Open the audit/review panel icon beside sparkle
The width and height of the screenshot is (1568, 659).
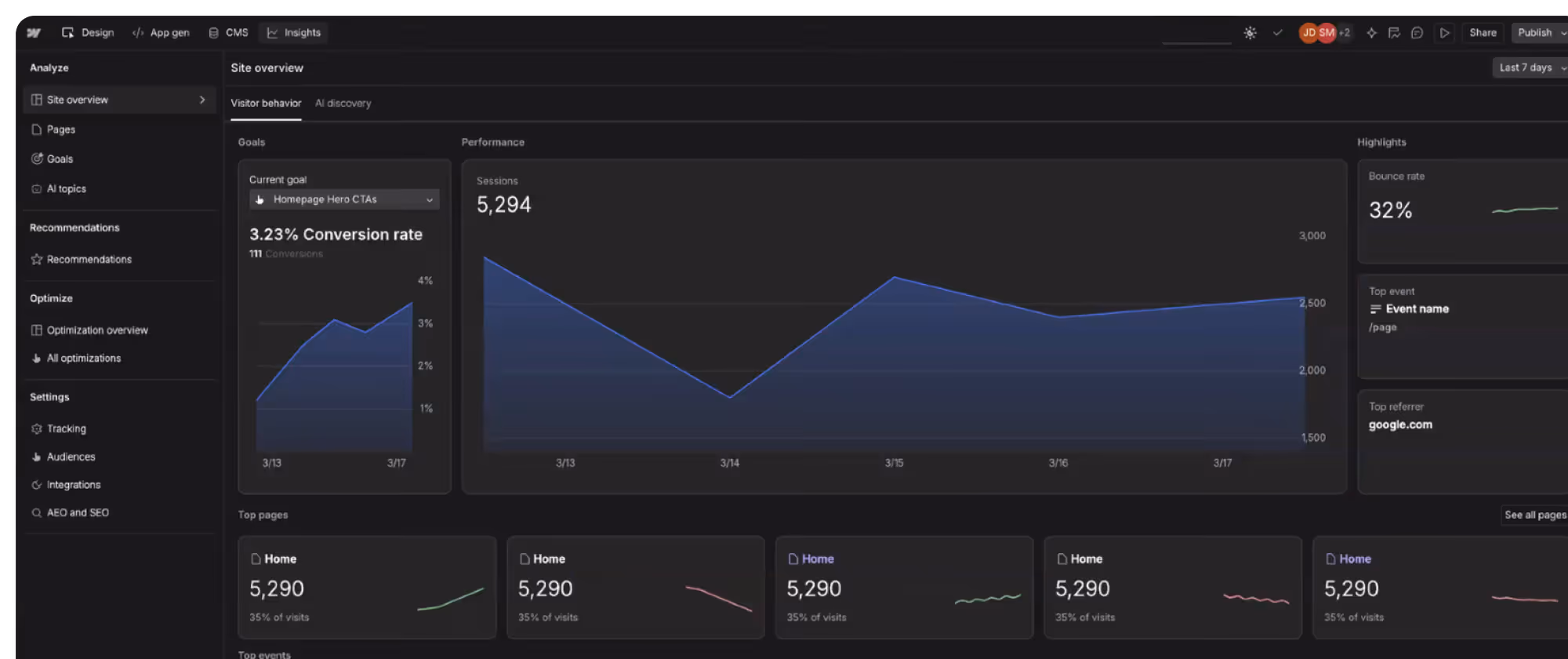coord(1394,33)
